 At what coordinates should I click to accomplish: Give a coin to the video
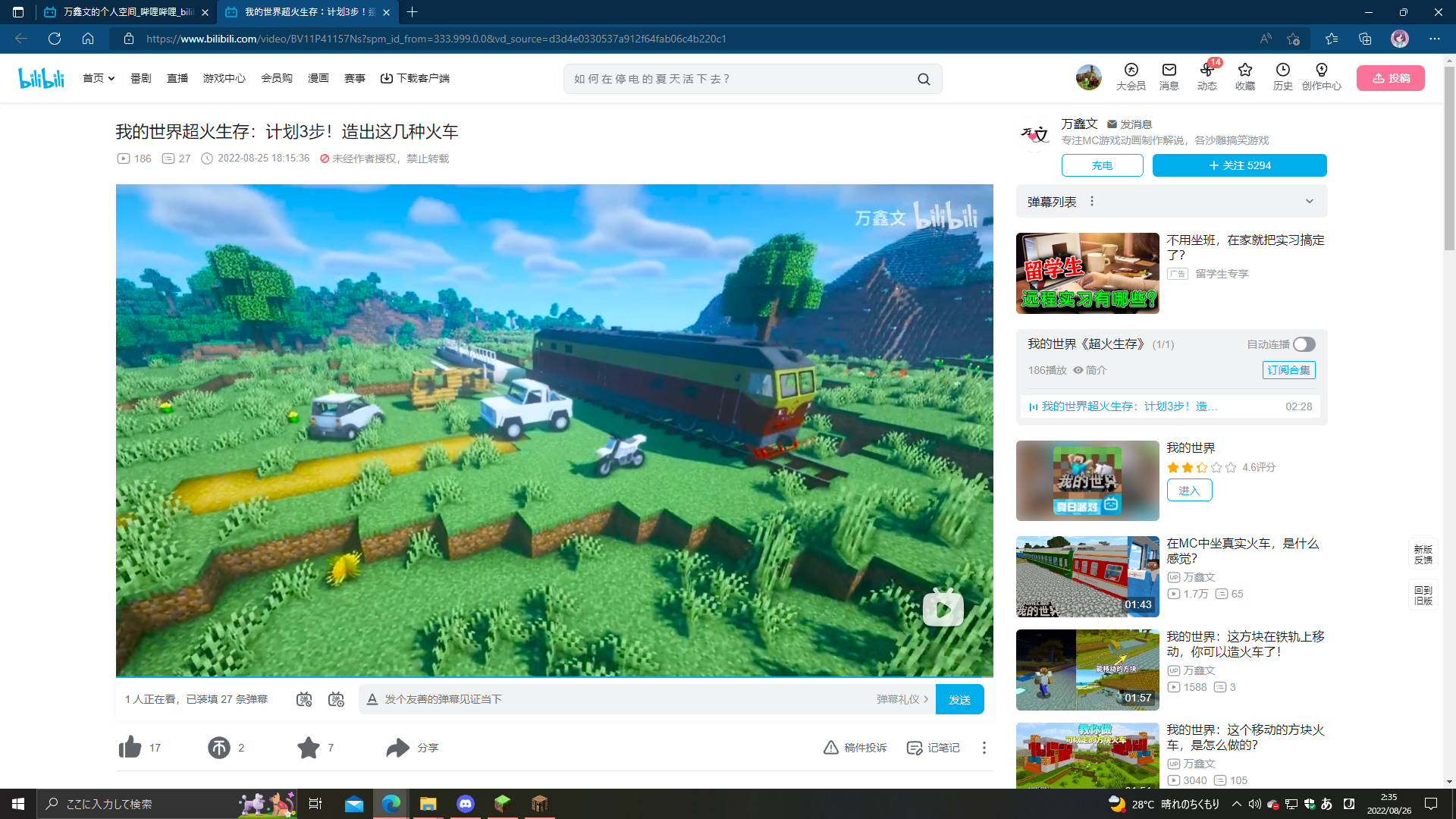coord(219,748)
